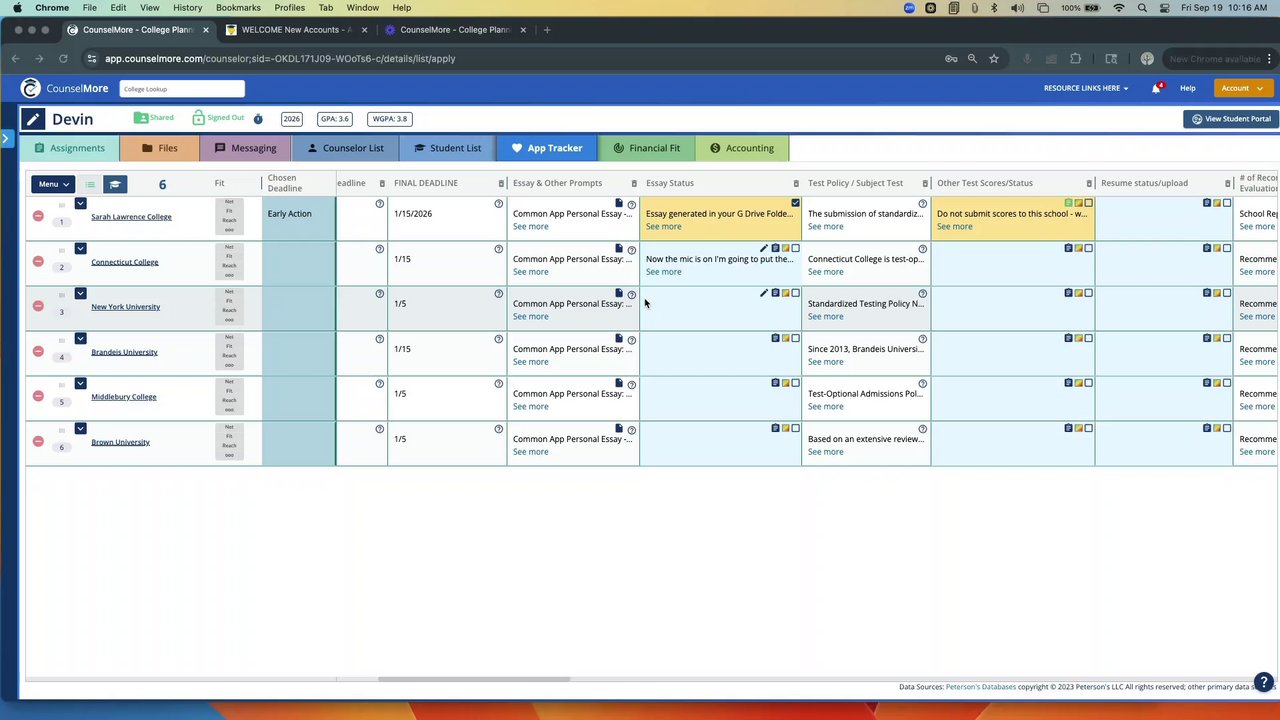Viewport: 1280px width, 720px height.
Task: Expand the Middlebury College row arrow
Action: pos(80,384)
